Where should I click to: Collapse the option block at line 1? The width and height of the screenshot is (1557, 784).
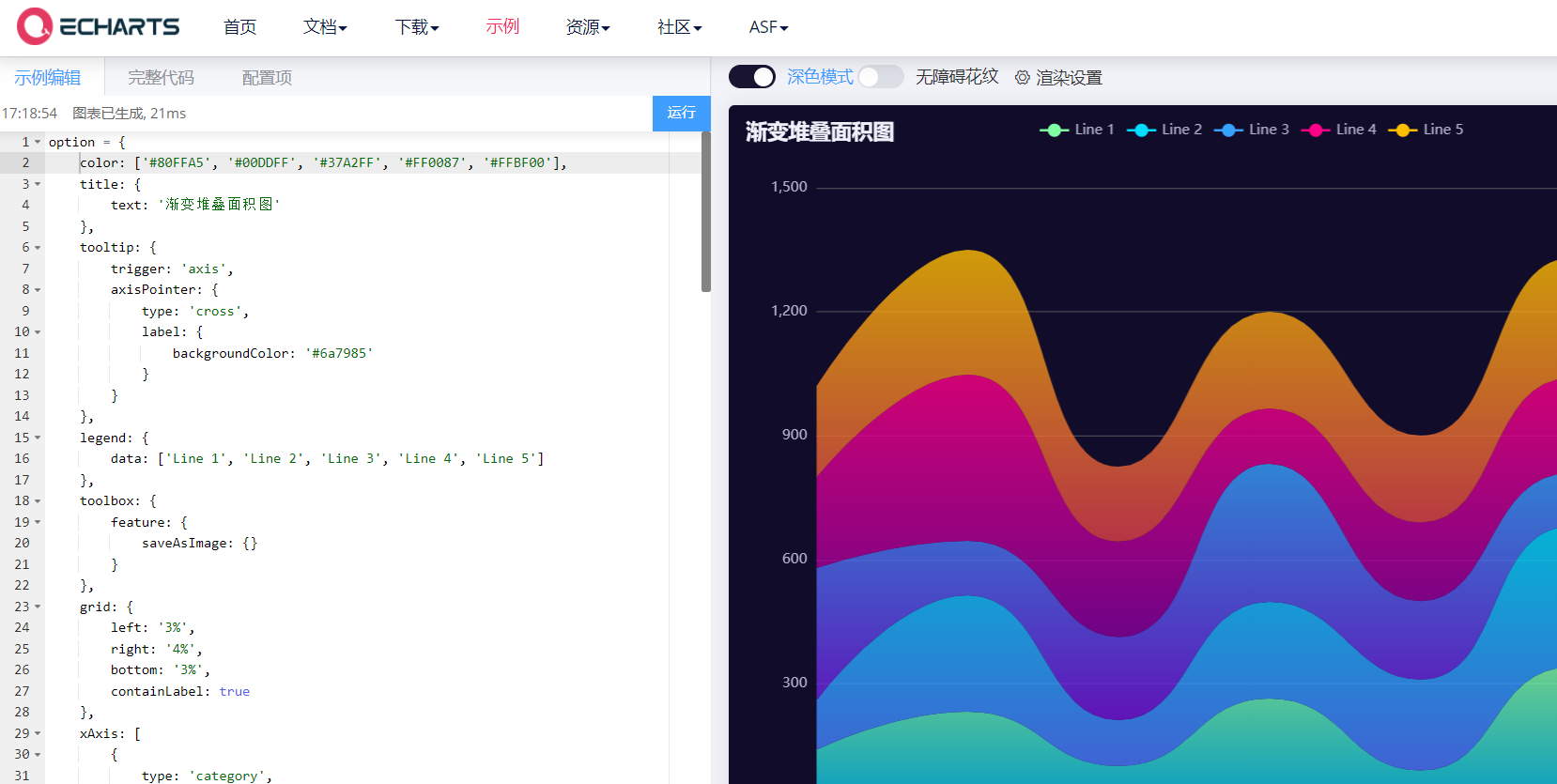38,142
